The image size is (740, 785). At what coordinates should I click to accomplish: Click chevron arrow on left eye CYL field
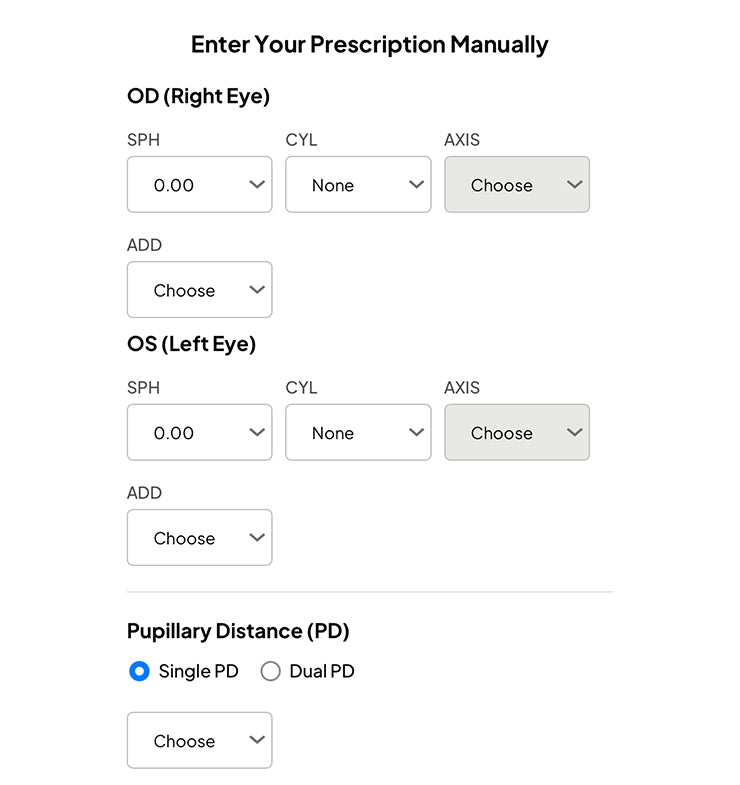(416, 432)
